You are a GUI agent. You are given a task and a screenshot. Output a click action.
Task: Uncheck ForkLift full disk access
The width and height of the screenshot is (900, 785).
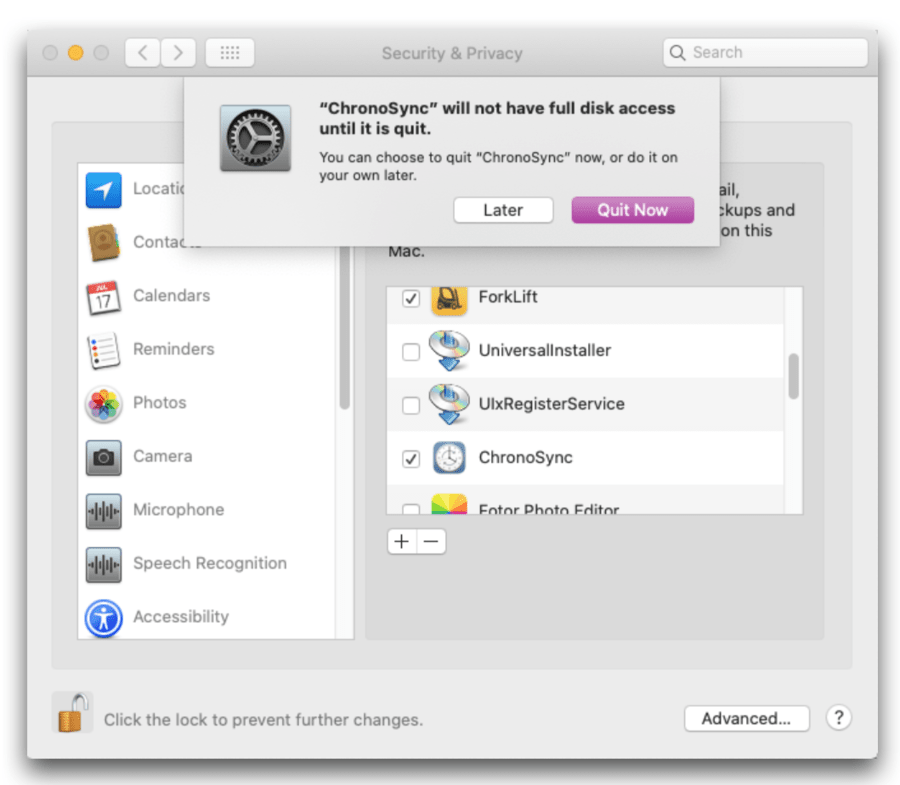coord(413,298)
